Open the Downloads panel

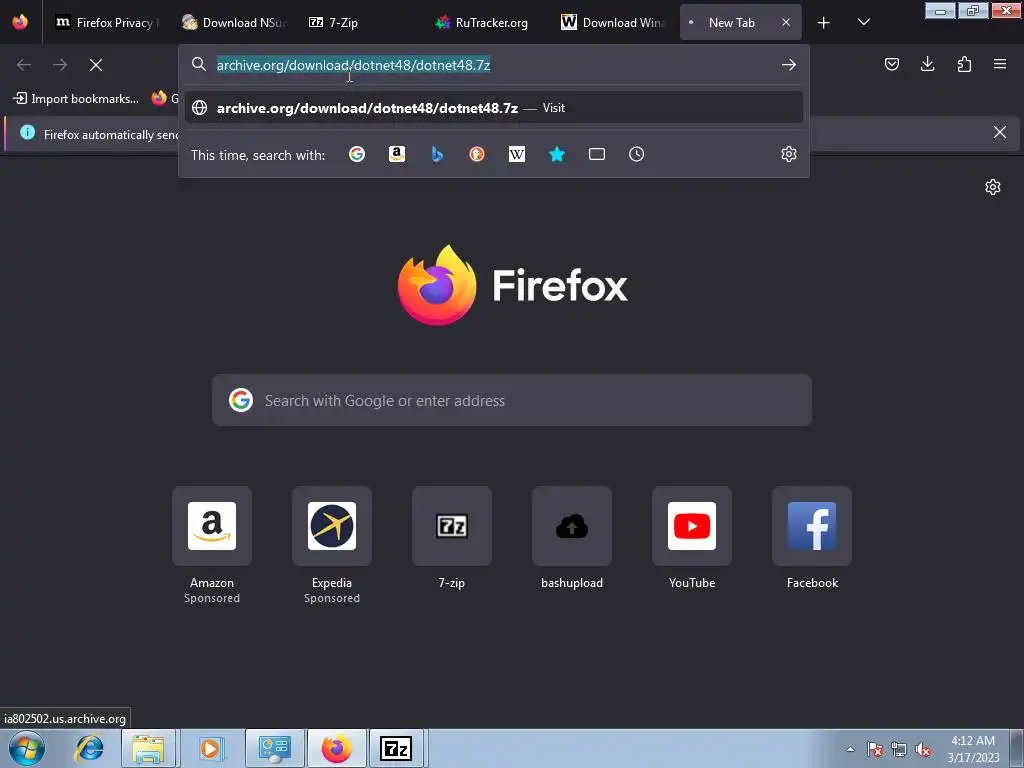point(927,64)
